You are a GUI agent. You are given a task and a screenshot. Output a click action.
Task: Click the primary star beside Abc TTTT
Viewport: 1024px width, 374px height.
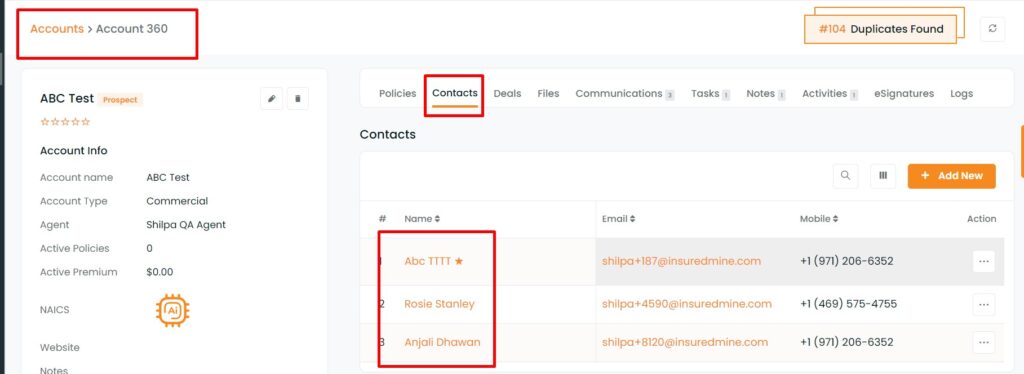(x=459, y=261)
